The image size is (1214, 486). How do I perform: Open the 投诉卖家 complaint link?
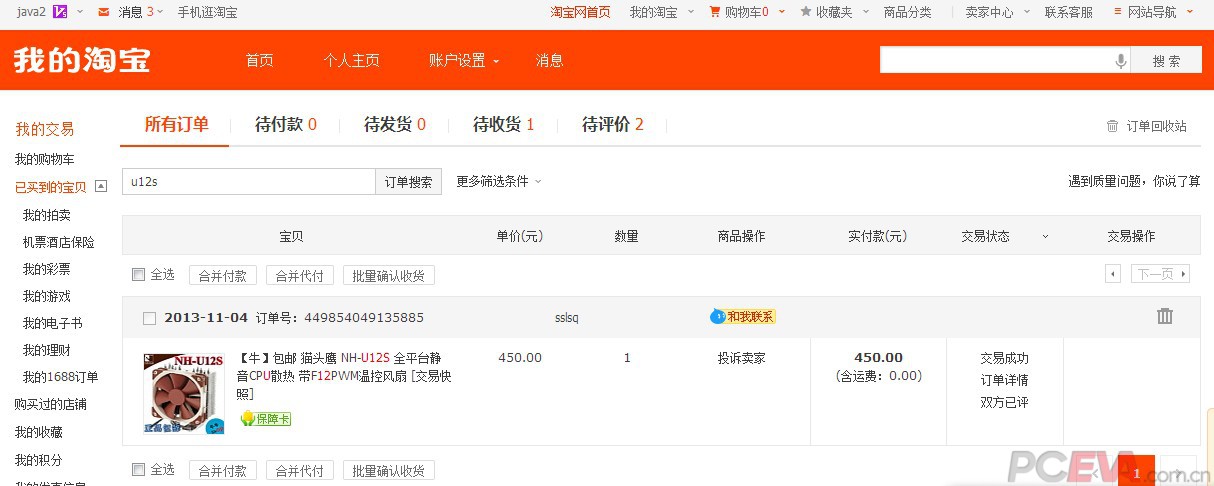741,357
